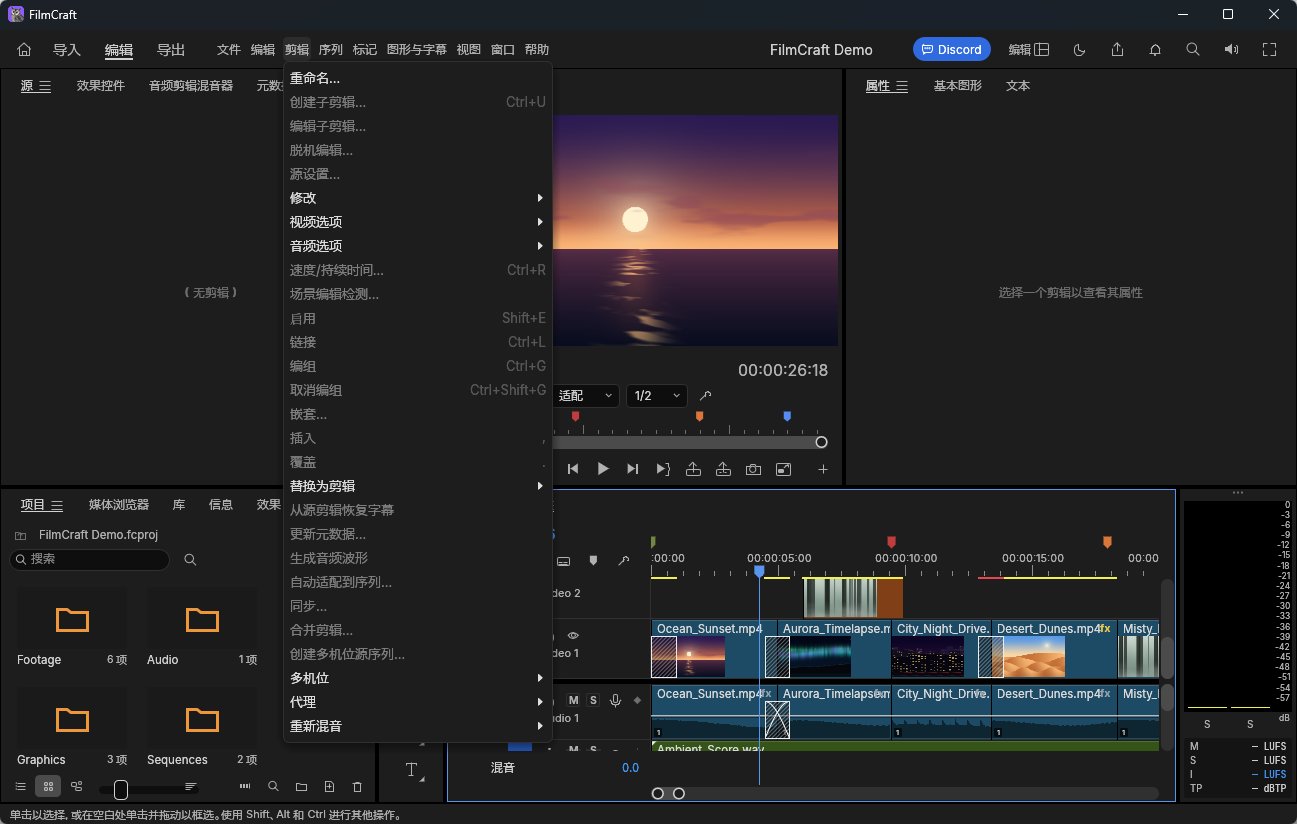The height and width of the screenshot is (824, 1297).
Task: Solo Audio 1 track with S button
Action: pyautogui.click(x=593, y=700)
